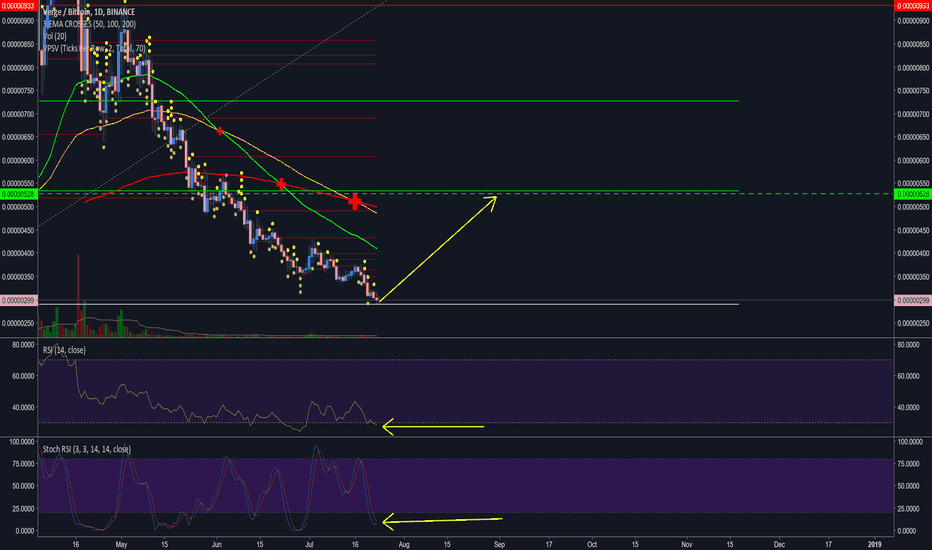Image resolution: width=932 pixels, height=550 pixels.
Task: Click the green 0.00000528 price tag on right axis
Action: (912, 194)
